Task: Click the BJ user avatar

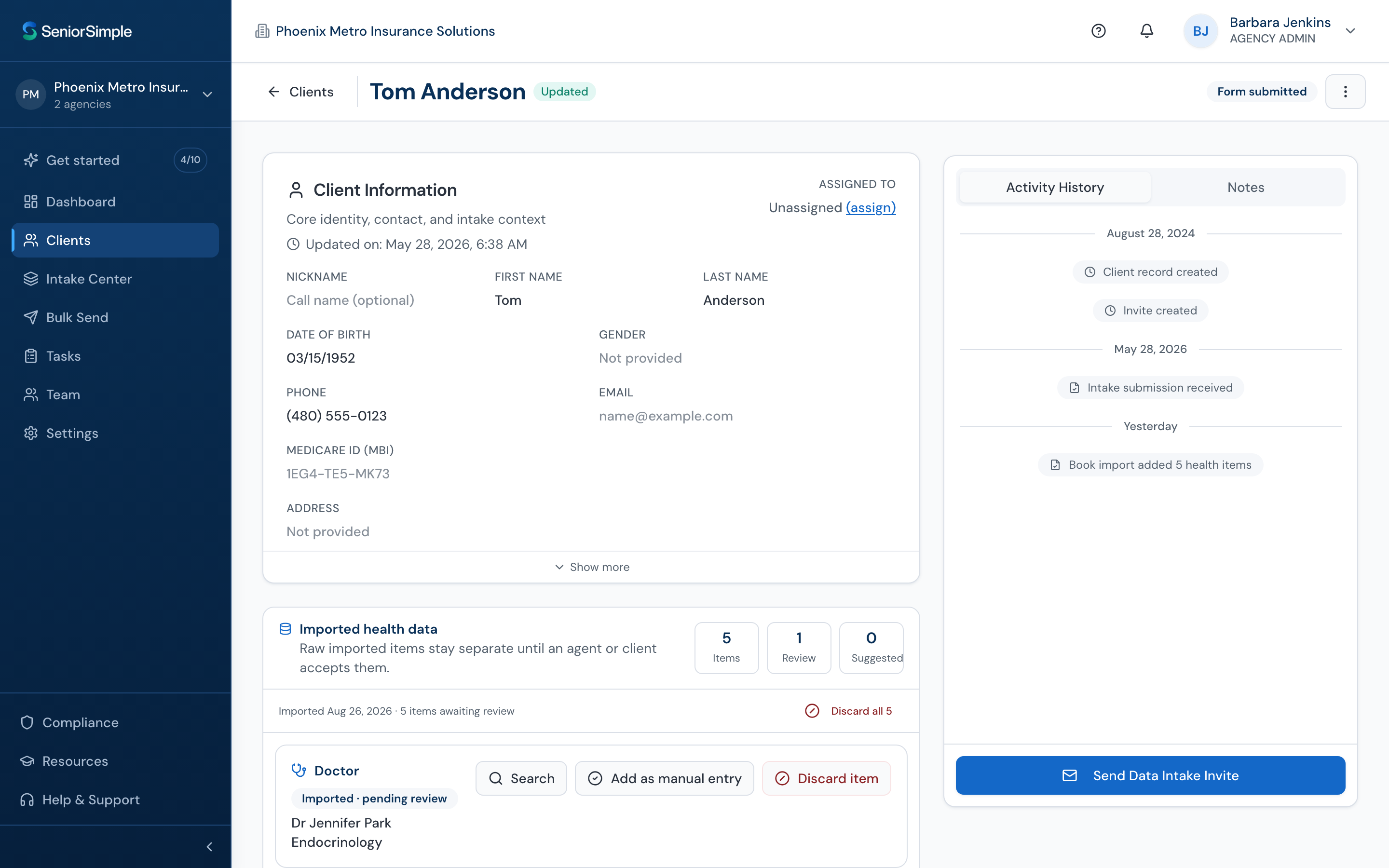Action: [x=1200, y=31]
